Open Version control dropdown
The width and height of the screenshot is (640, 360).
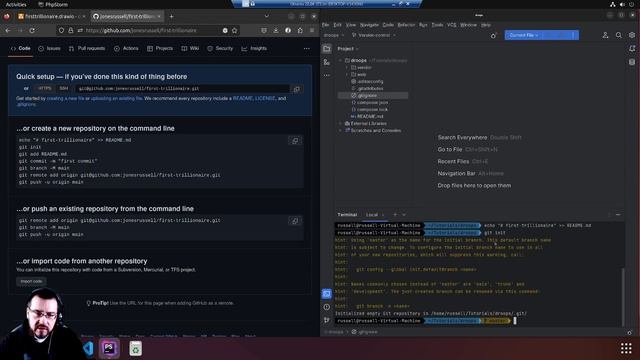pyautogui.click(x=374, y=36)
